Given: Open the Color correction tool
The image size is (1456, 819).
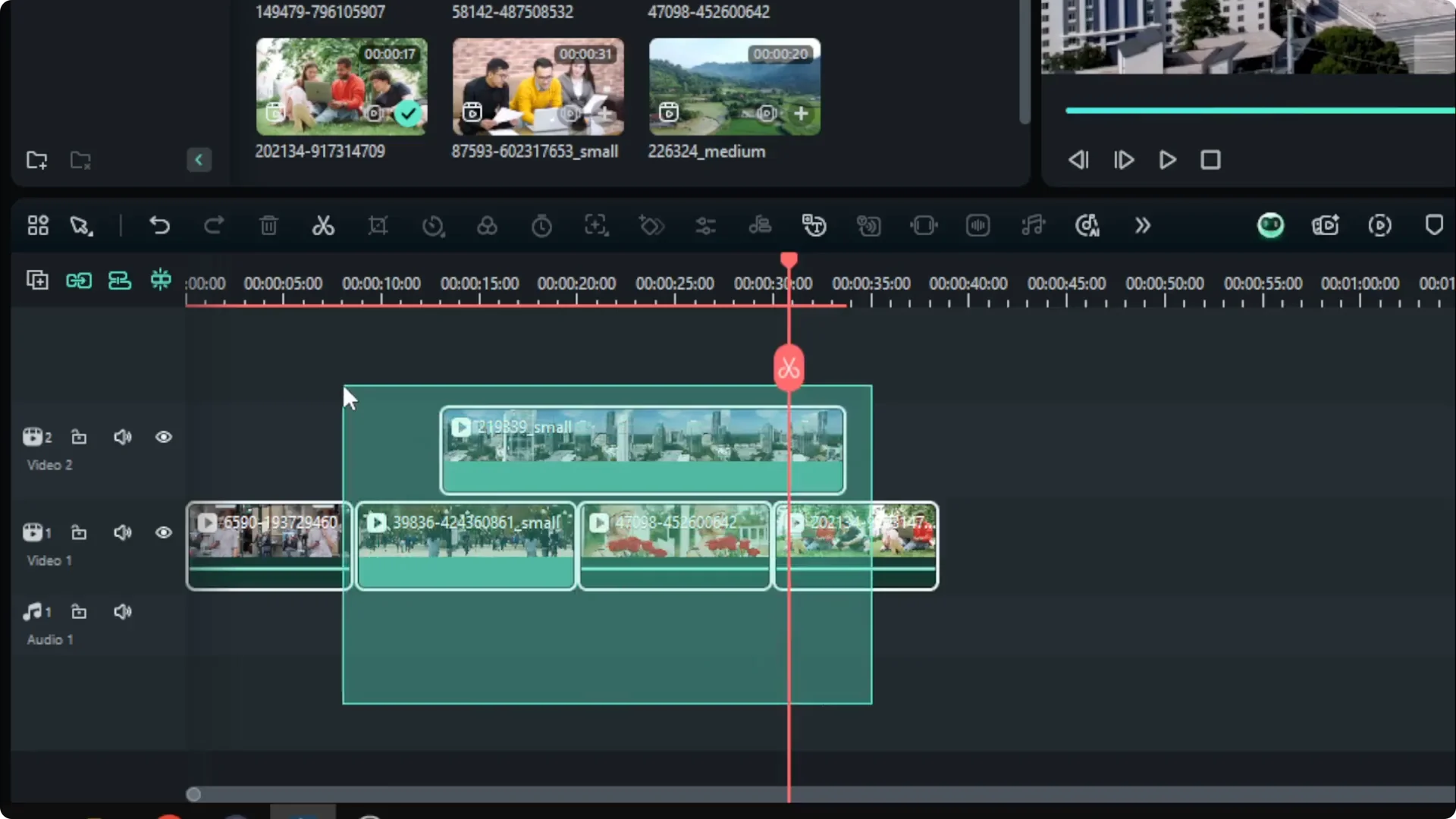Looking at the screenshot, I should point(488,225).
